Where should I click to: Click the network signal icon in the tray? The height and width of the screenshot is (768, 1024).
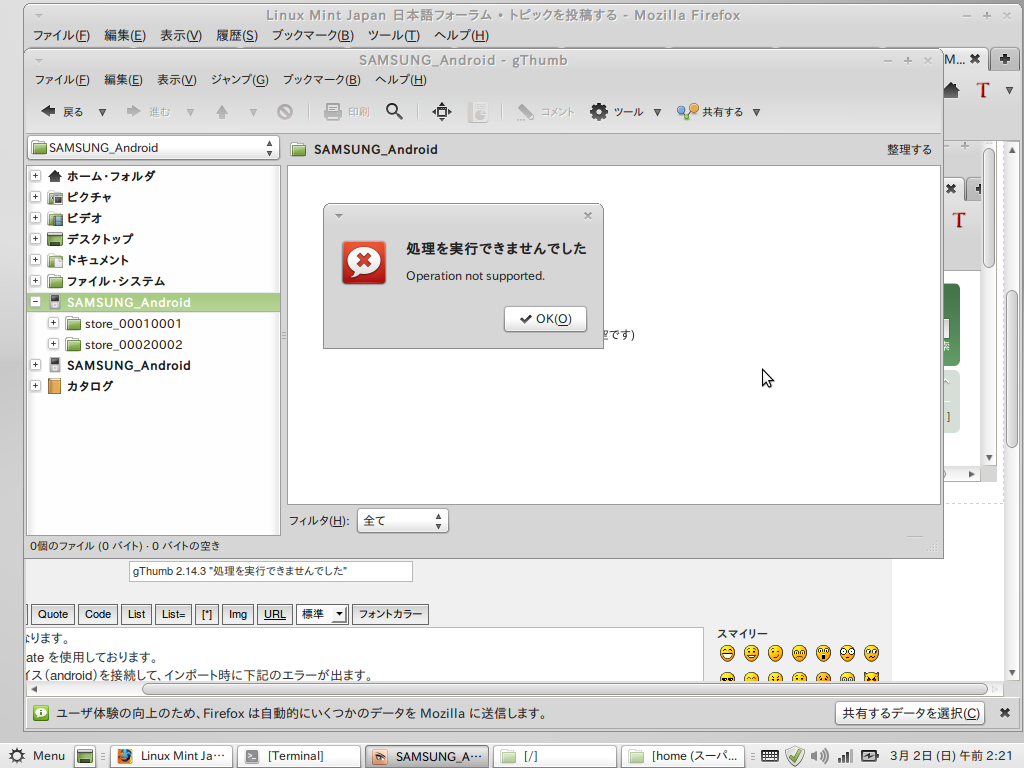pyautogui.click(x=845, y=756)
